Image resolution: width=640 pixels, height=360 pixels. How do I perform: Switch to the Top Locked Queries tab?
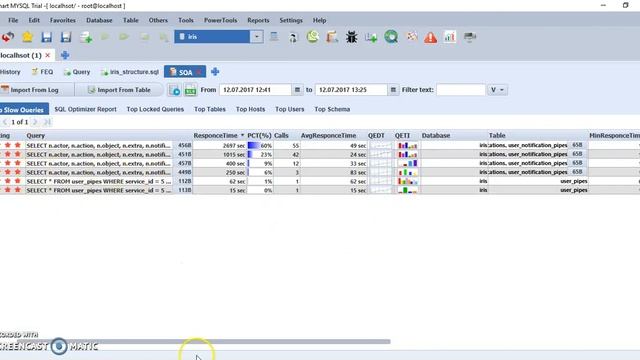pos(155,109)
